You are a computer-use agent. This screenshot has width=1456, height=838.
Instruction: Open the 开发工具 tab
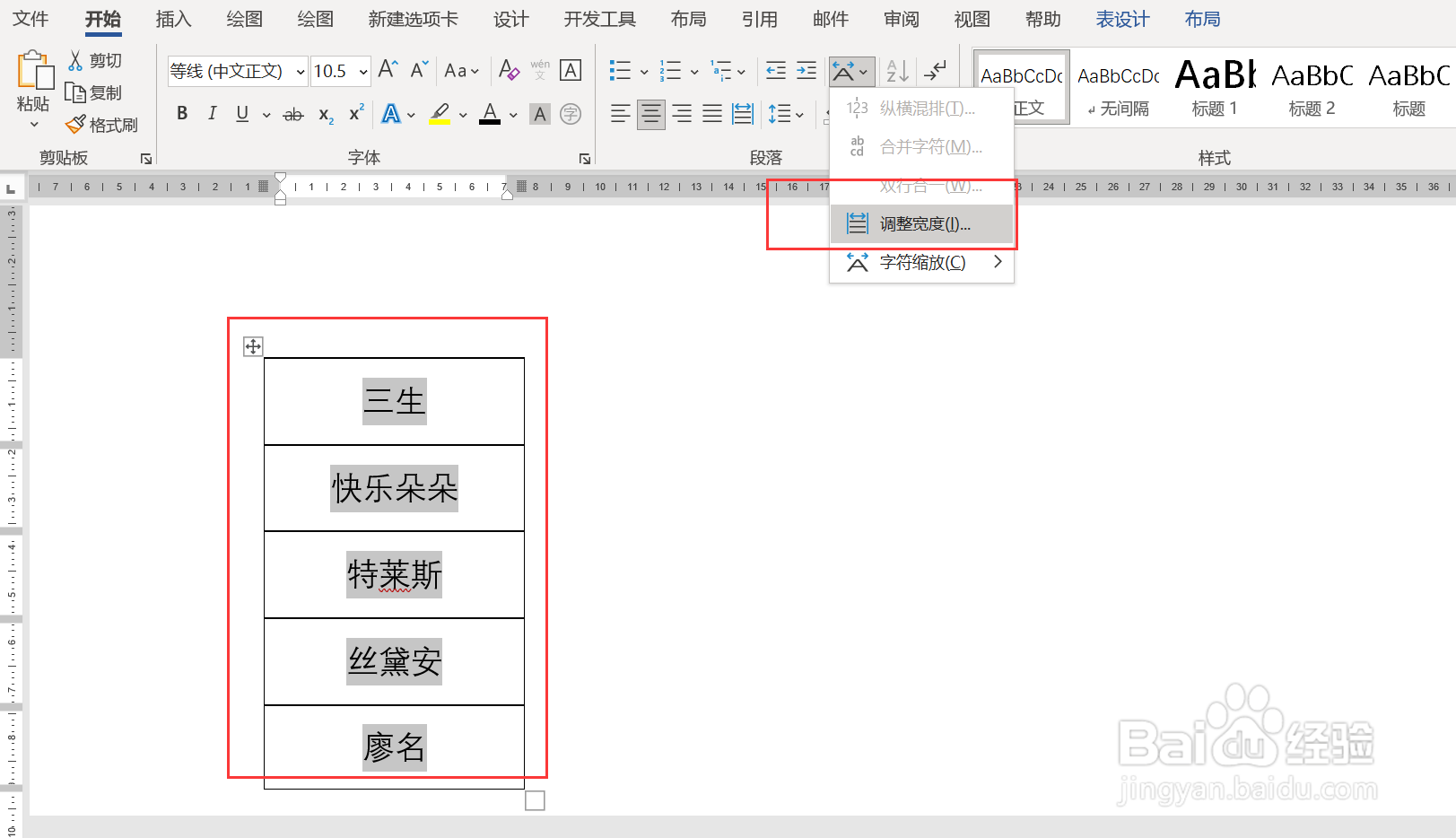tap(600, 19)
